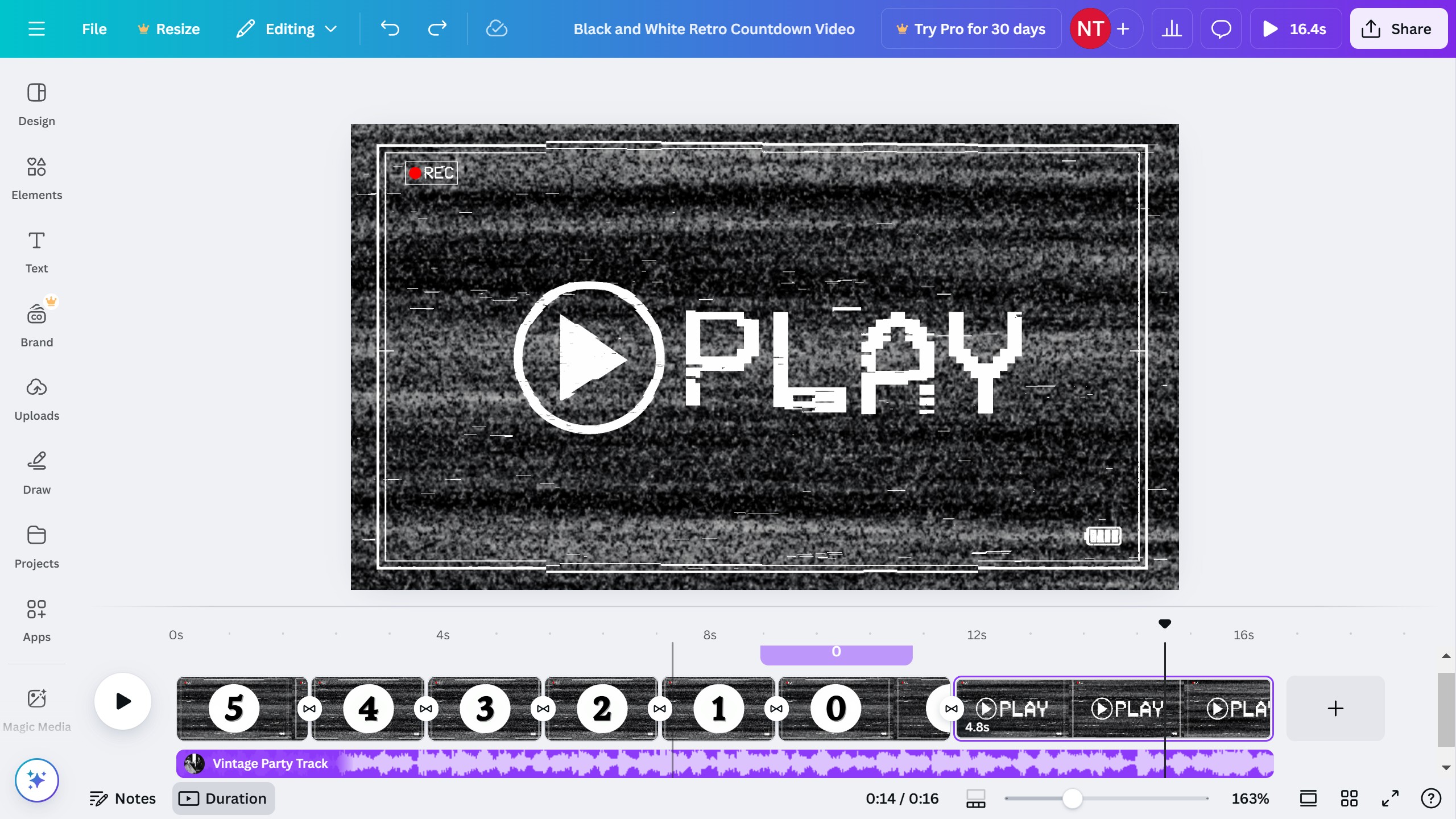The image size is (1456, 819).
Task: Click the Share button
Action: tap(1398, 28)
